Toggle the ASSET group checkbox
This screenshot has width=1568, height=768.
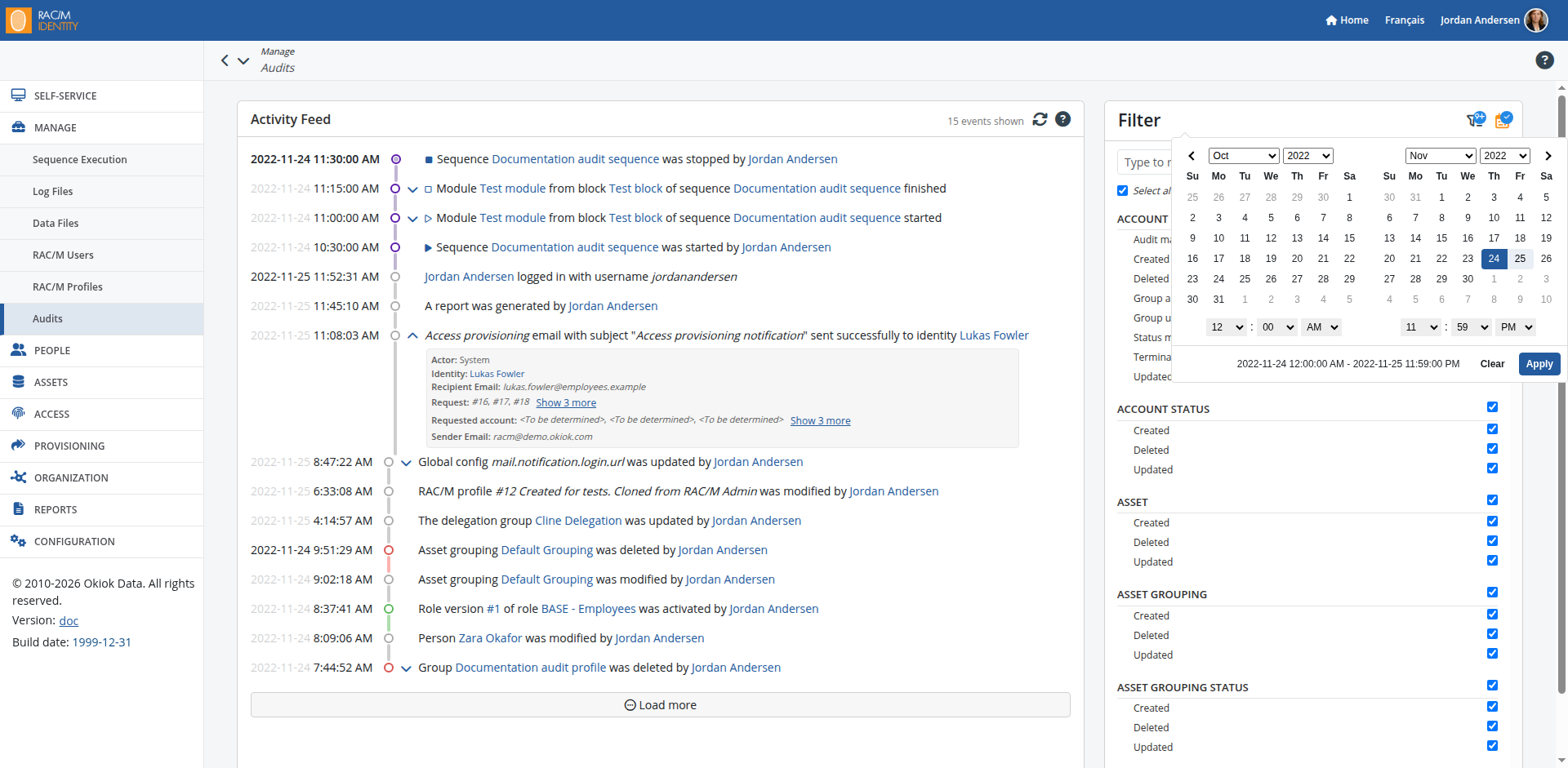(1492, 500)
